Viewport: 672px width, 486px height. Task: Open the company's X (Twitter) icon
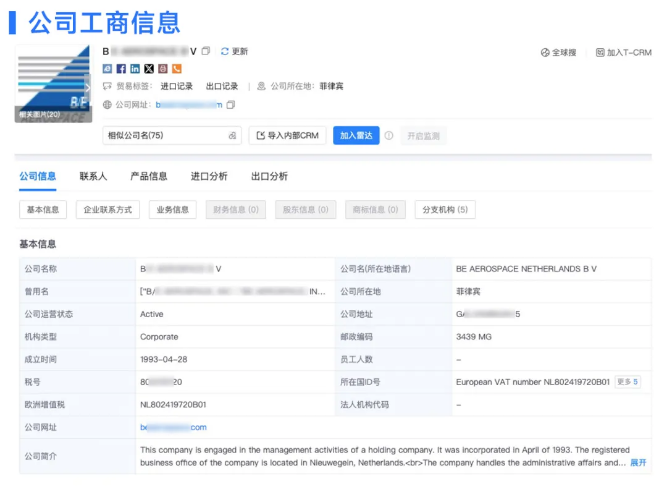149,69
